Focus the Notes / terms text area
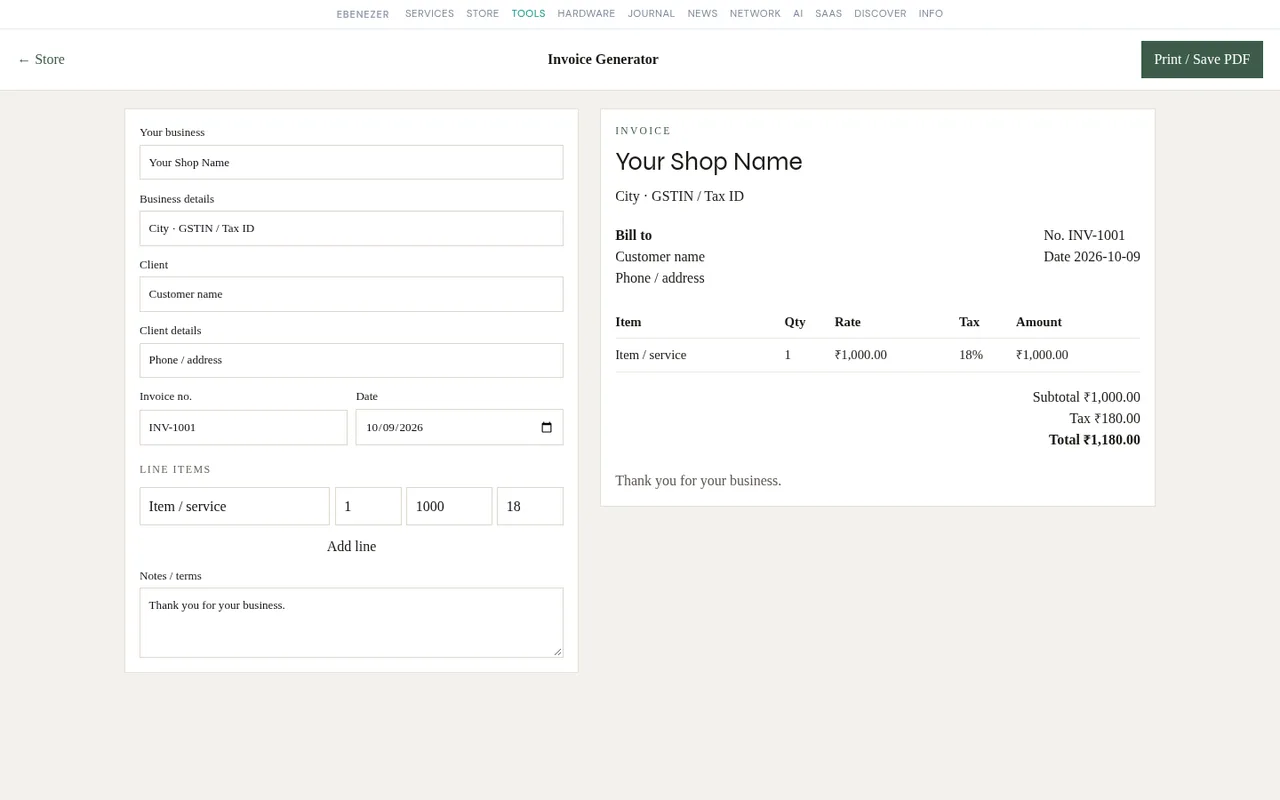The image size is (1280, 800). pyautogui.click(x=351, y=622)
